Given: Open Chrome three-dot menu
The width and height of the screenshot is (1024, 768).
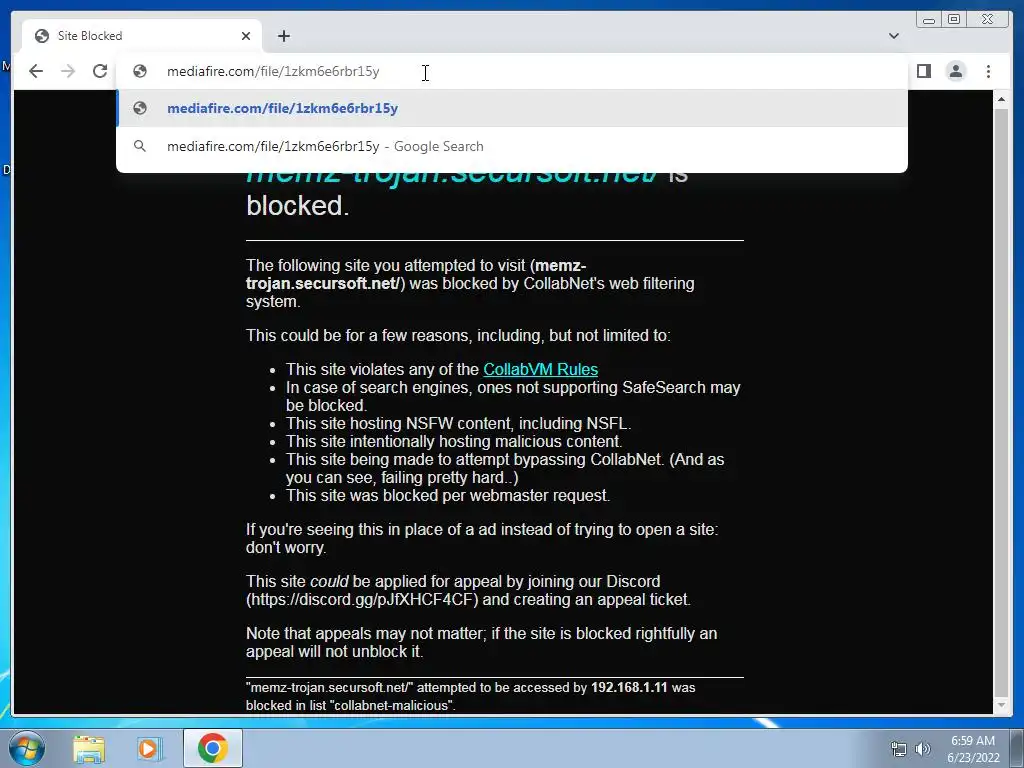Looking at the screenshot, I should click(x=989, y=71).
